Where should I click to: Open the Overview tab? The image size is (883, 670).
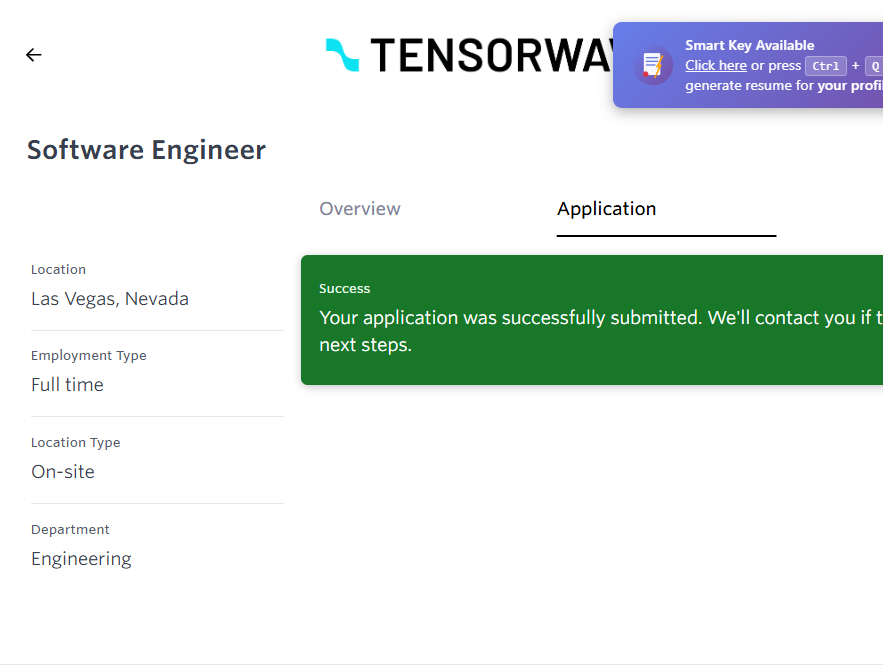coord(360,209)
